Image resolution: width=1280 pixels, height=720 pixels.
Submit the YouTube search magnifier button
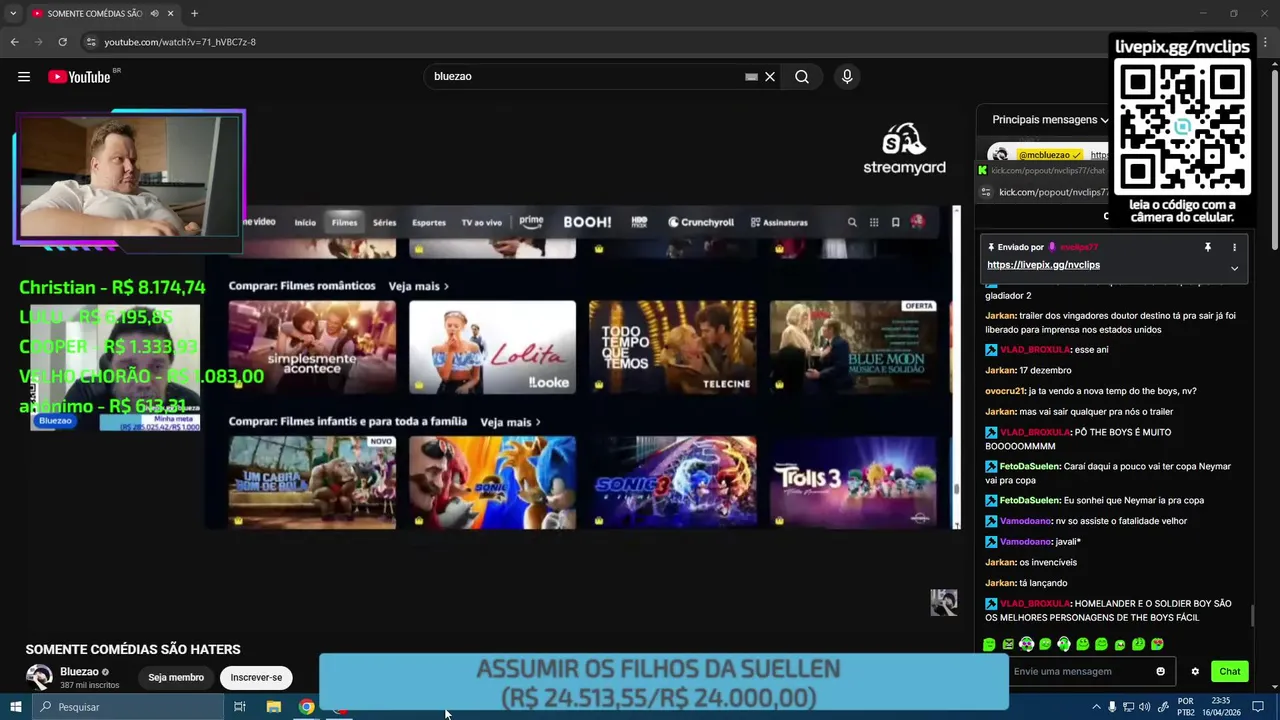click(802, 77)
